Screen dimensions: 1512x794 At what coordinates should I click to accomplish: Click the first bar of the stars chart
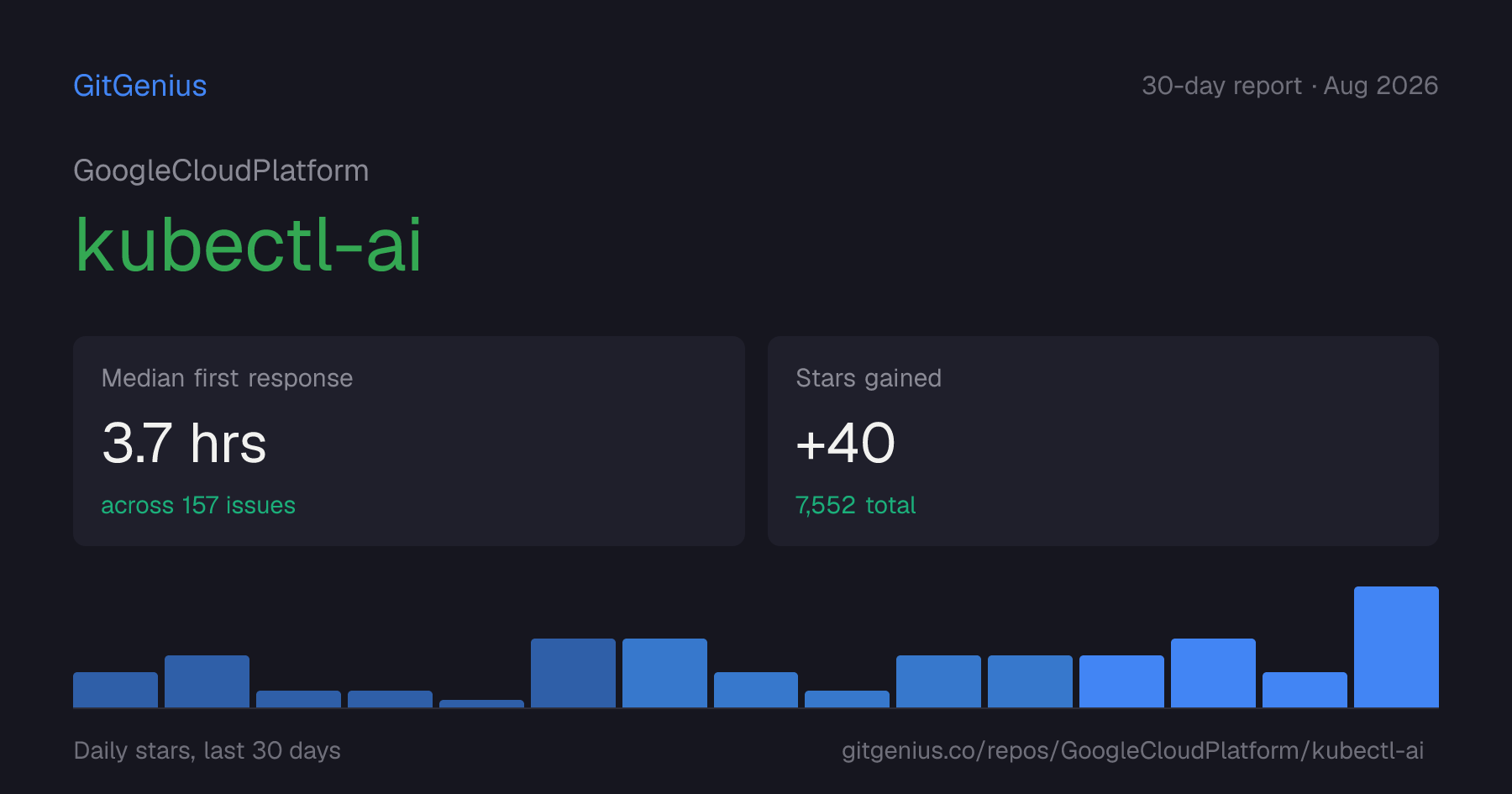click(115, 690)
